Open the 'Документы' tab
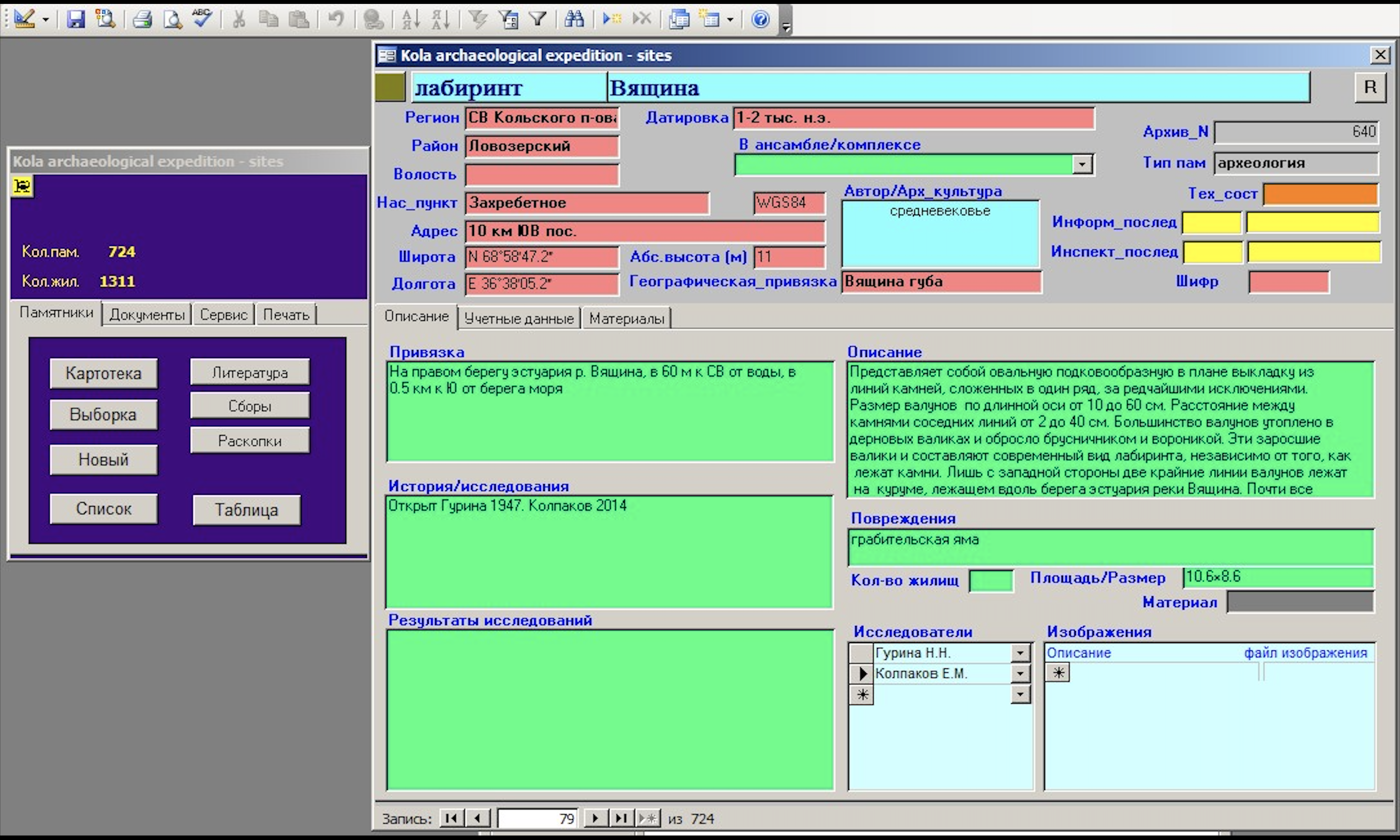Screen dimensions: 1400x840 147,315
